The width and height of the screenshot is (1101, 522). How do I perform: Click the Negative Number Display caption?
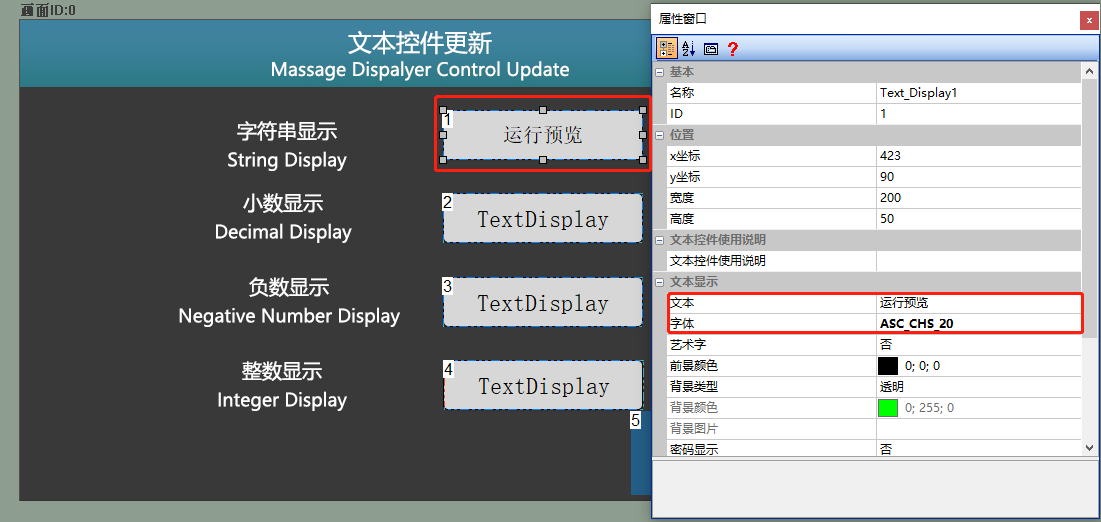pos(289,315)
